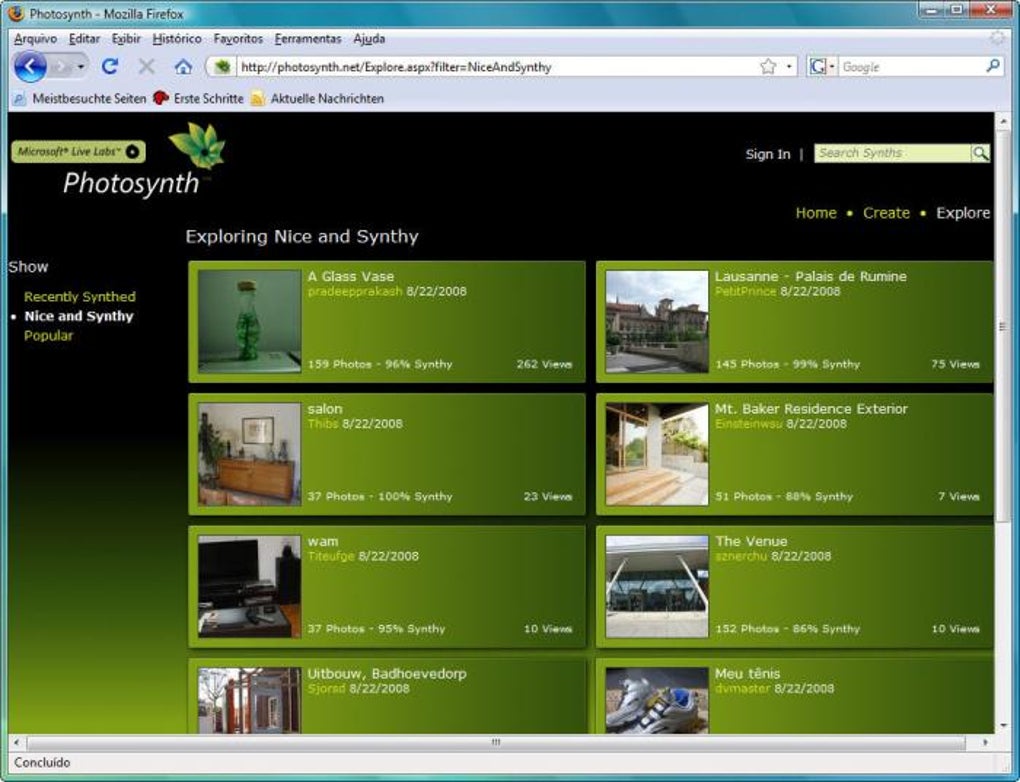Open user Thibs' profile
Image resolution: width=1020 pixels, height=782 pixels.
(x=323, y=424)
